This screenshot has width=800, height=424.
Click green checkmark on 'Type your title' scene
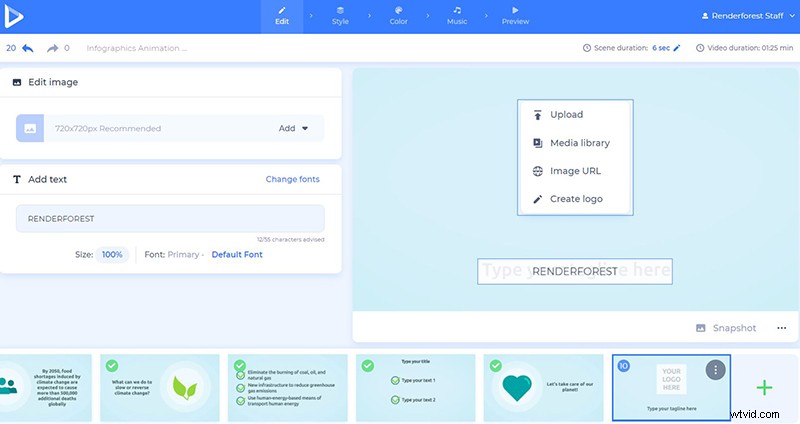(367, 366)
